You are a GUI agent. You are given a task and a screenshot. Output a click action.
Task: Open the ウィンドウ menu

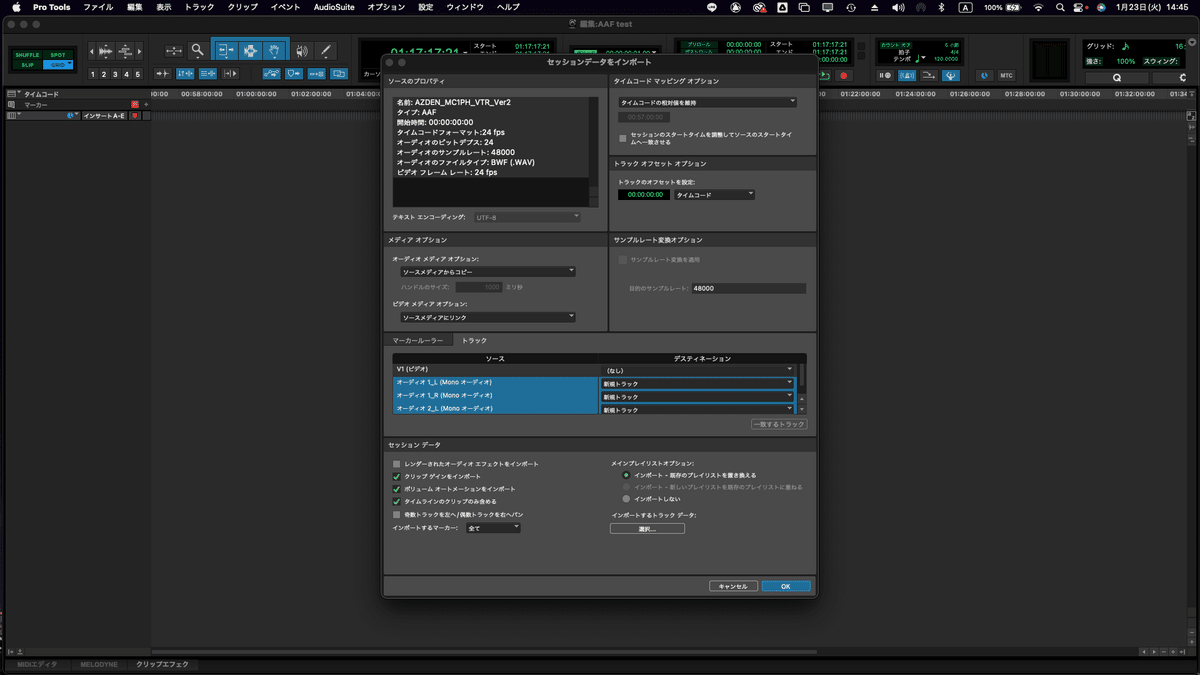[465, 7]
